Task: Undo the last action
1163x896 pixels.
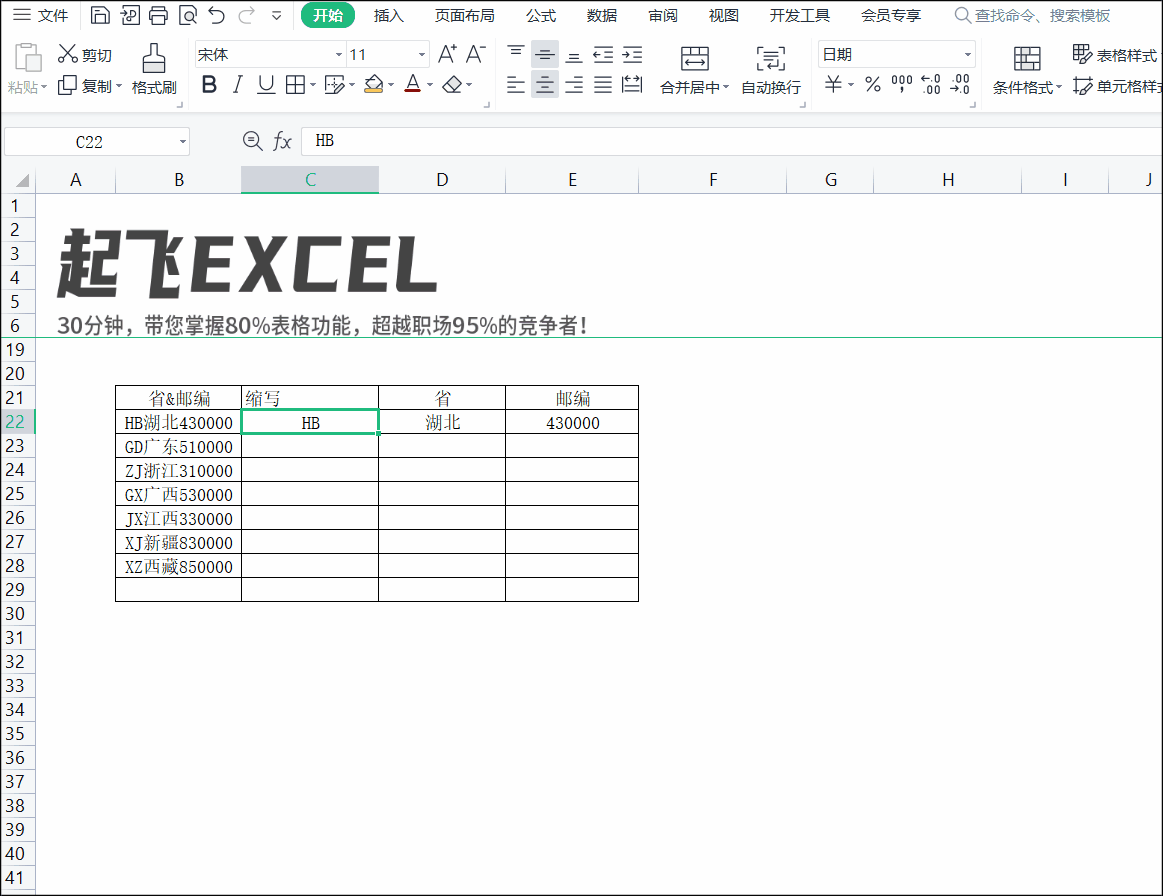Action: pyautogui.click(x=217, y=15)
